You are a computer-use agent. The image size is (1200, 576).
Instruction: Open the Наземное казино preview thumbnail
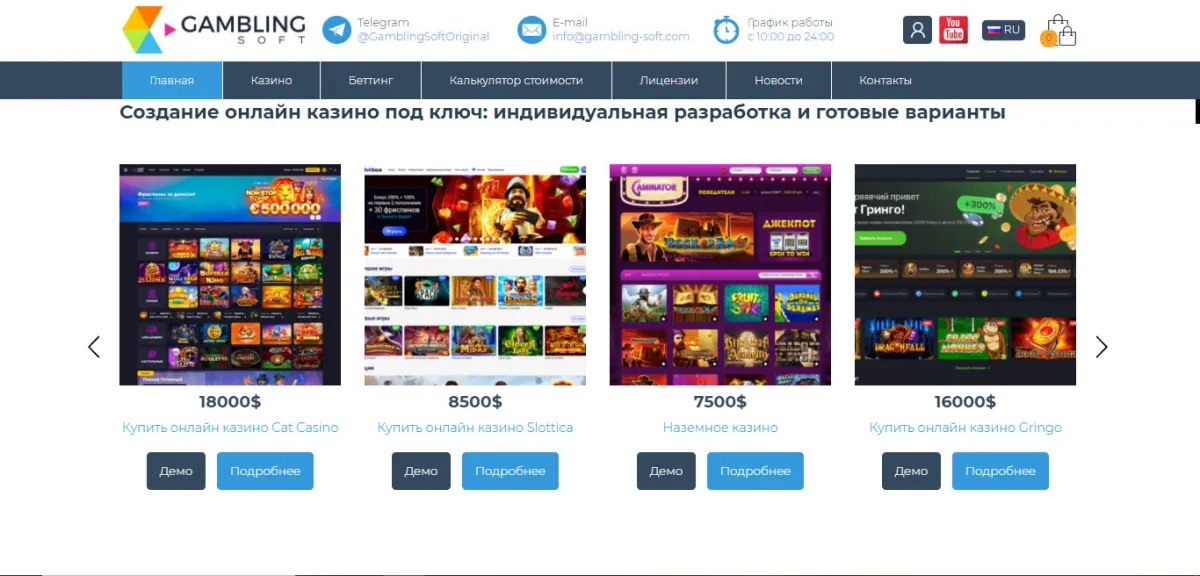coord(720,275)
